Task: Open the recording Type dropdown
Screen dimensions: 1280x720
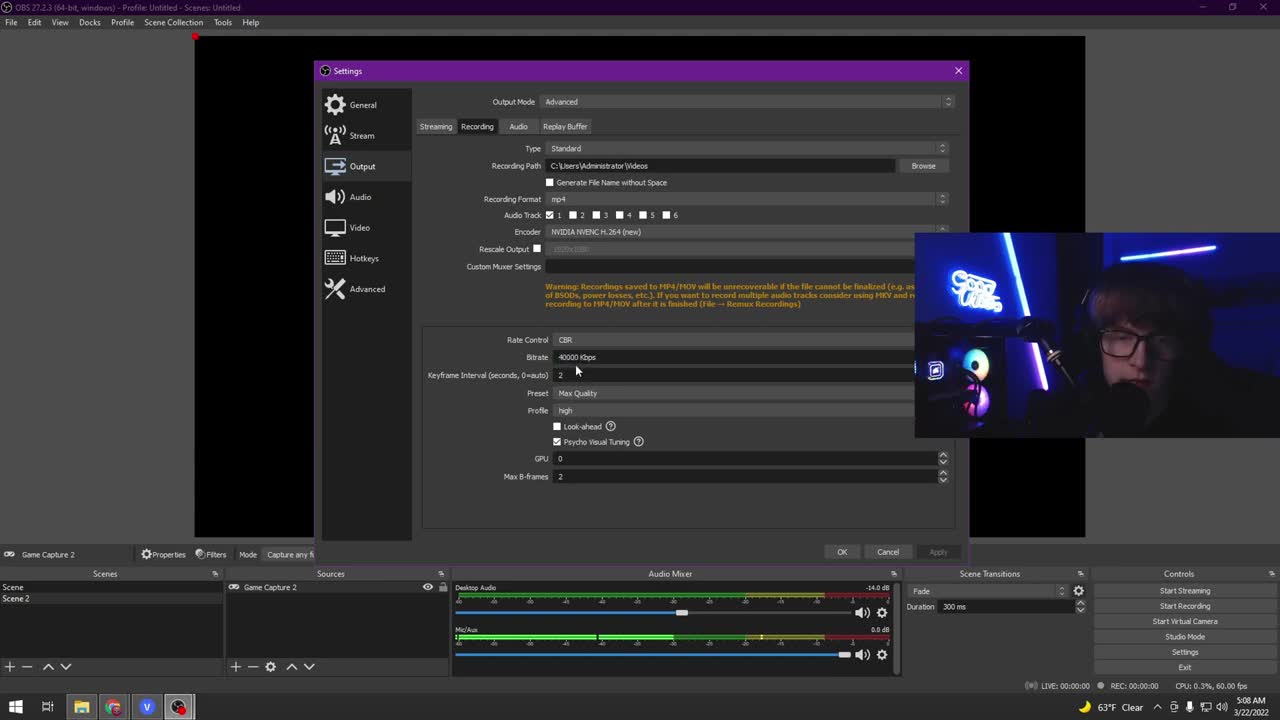Action: point(746,149)
